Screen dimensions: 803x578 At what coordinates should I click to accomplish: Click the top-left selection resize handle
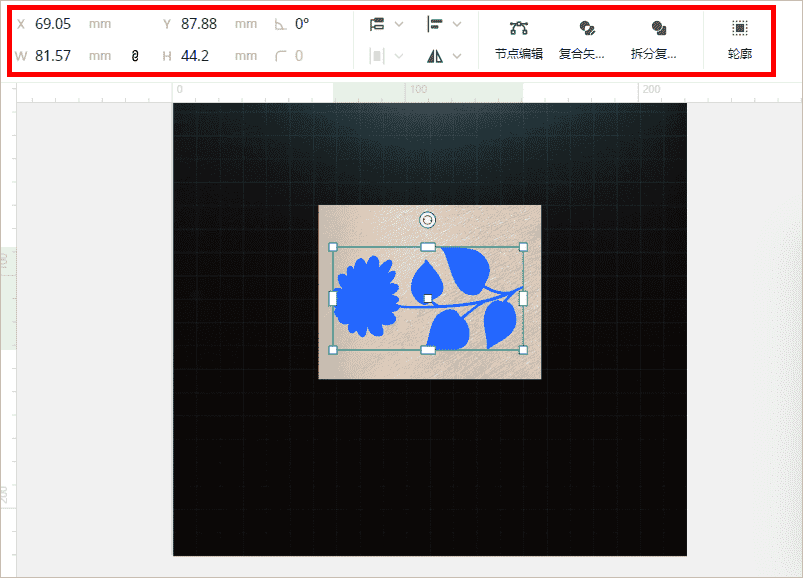point(333,247)
